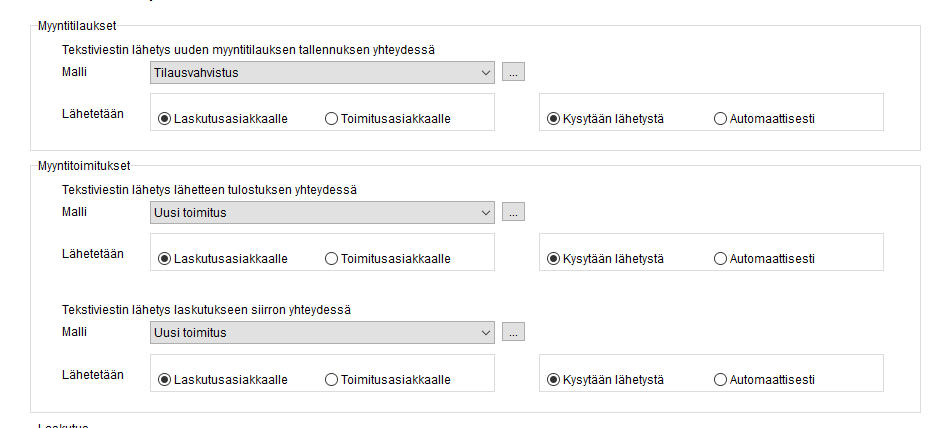The height and width of the screenshot is (428, 952).
Task: Set Automaattisesti for laskutukseen siirron sending
Action: 721,380
